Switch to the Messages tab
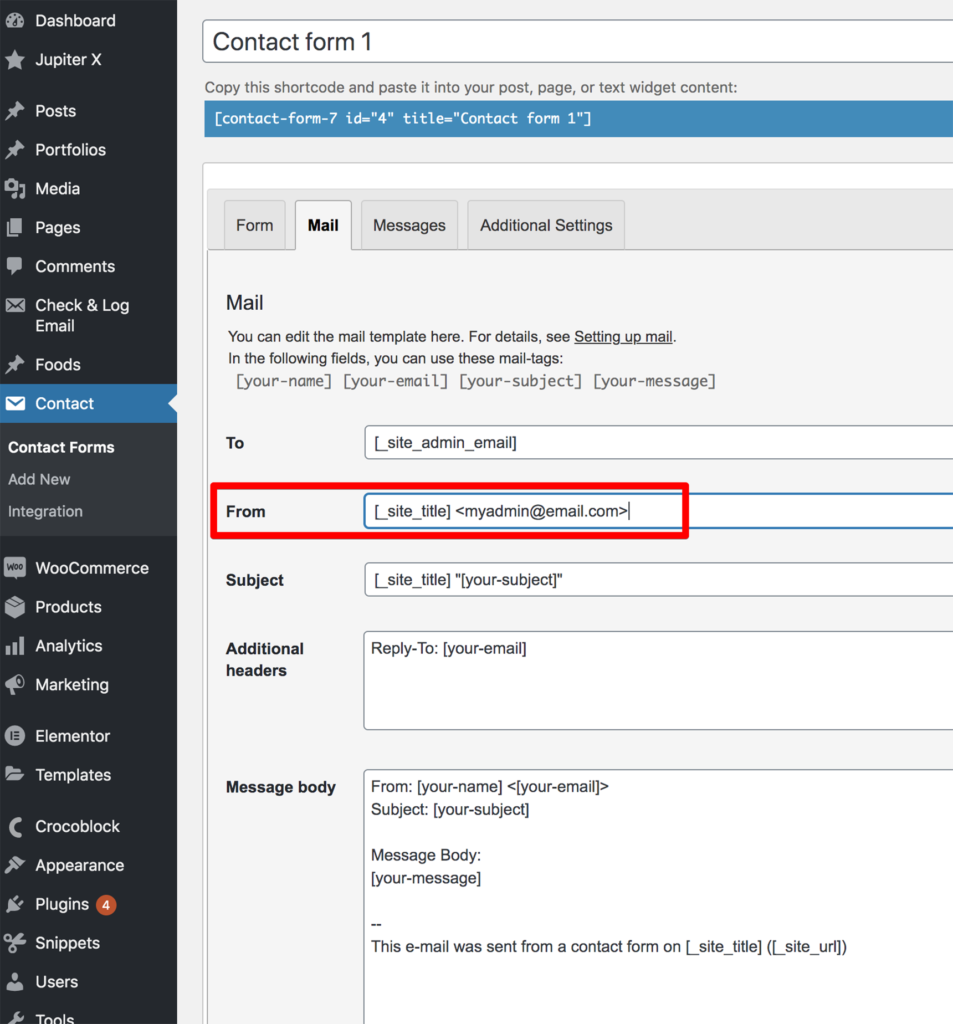 pos(408,225)
